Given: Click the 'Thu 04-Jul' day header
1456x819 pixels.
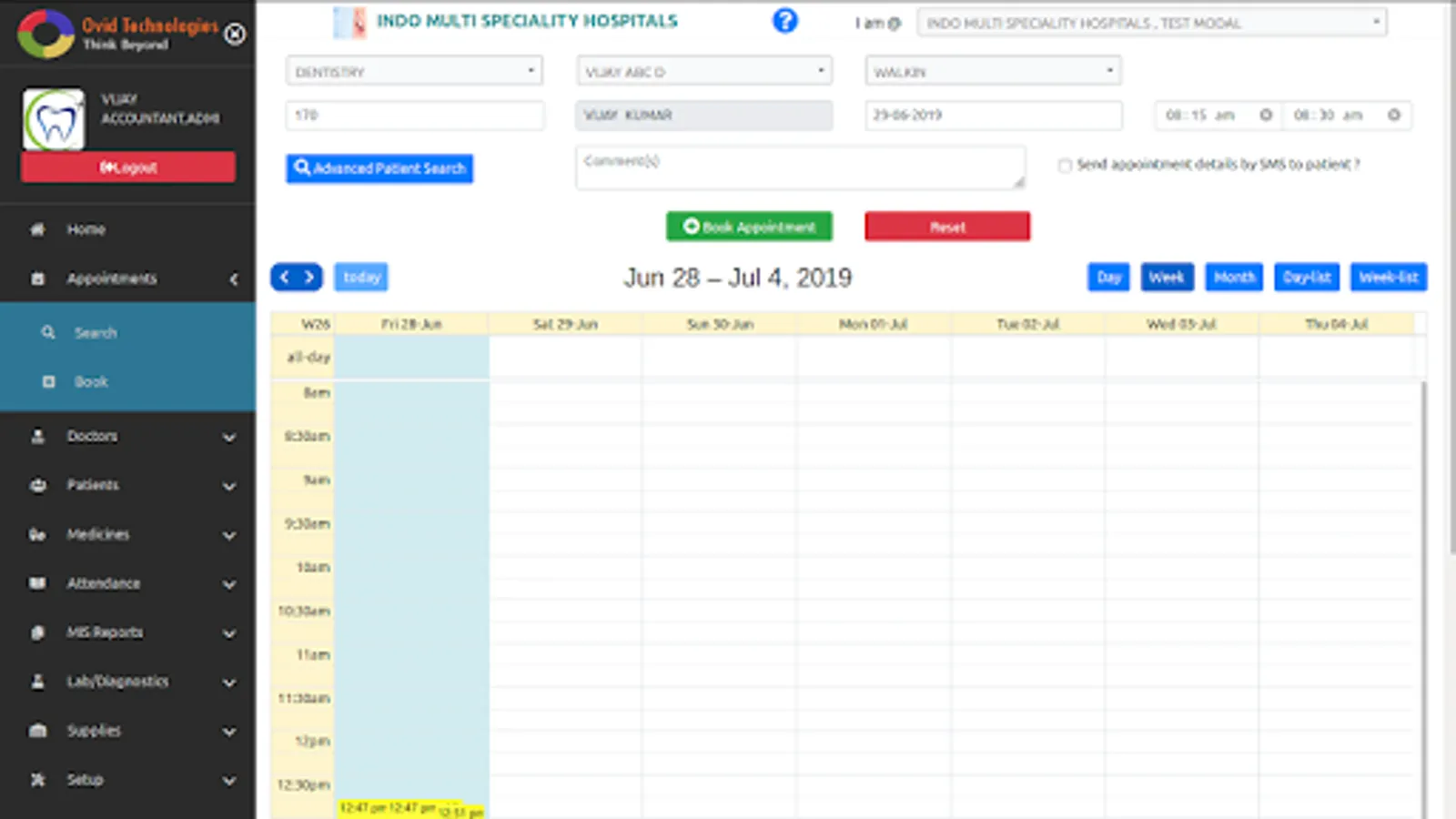Looking at the screenshot, I should 1336,325.
